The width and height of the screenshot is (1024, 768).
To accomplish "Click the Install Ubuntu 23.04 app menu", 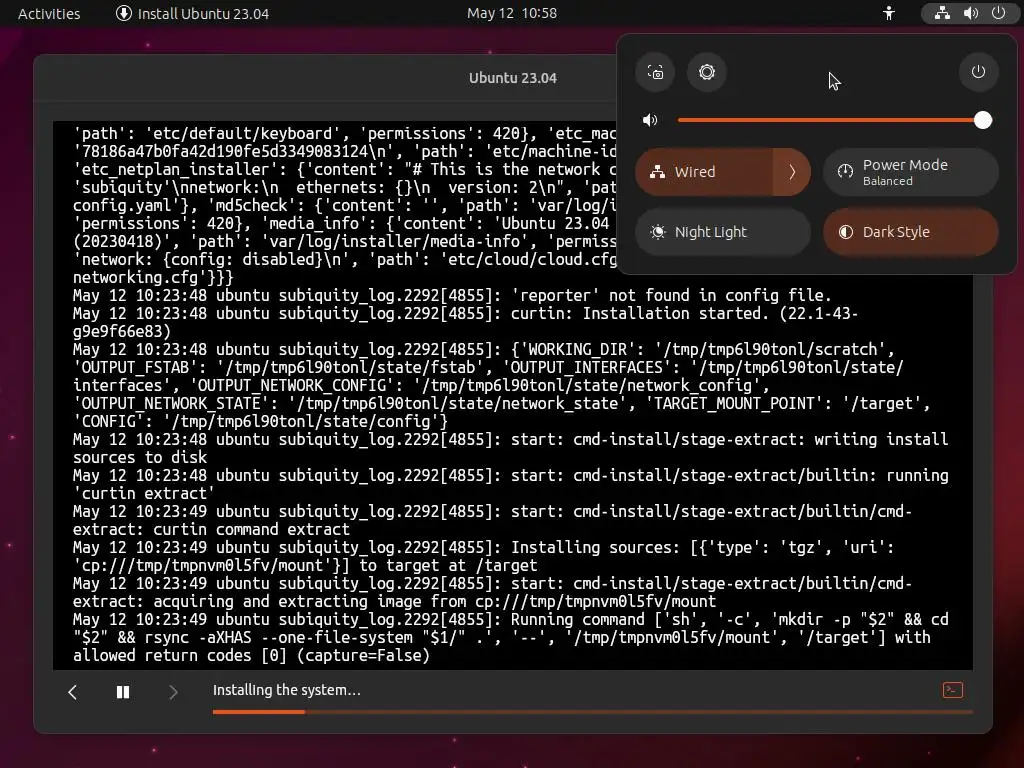I will pyautogui.click(x=193, y=13).
